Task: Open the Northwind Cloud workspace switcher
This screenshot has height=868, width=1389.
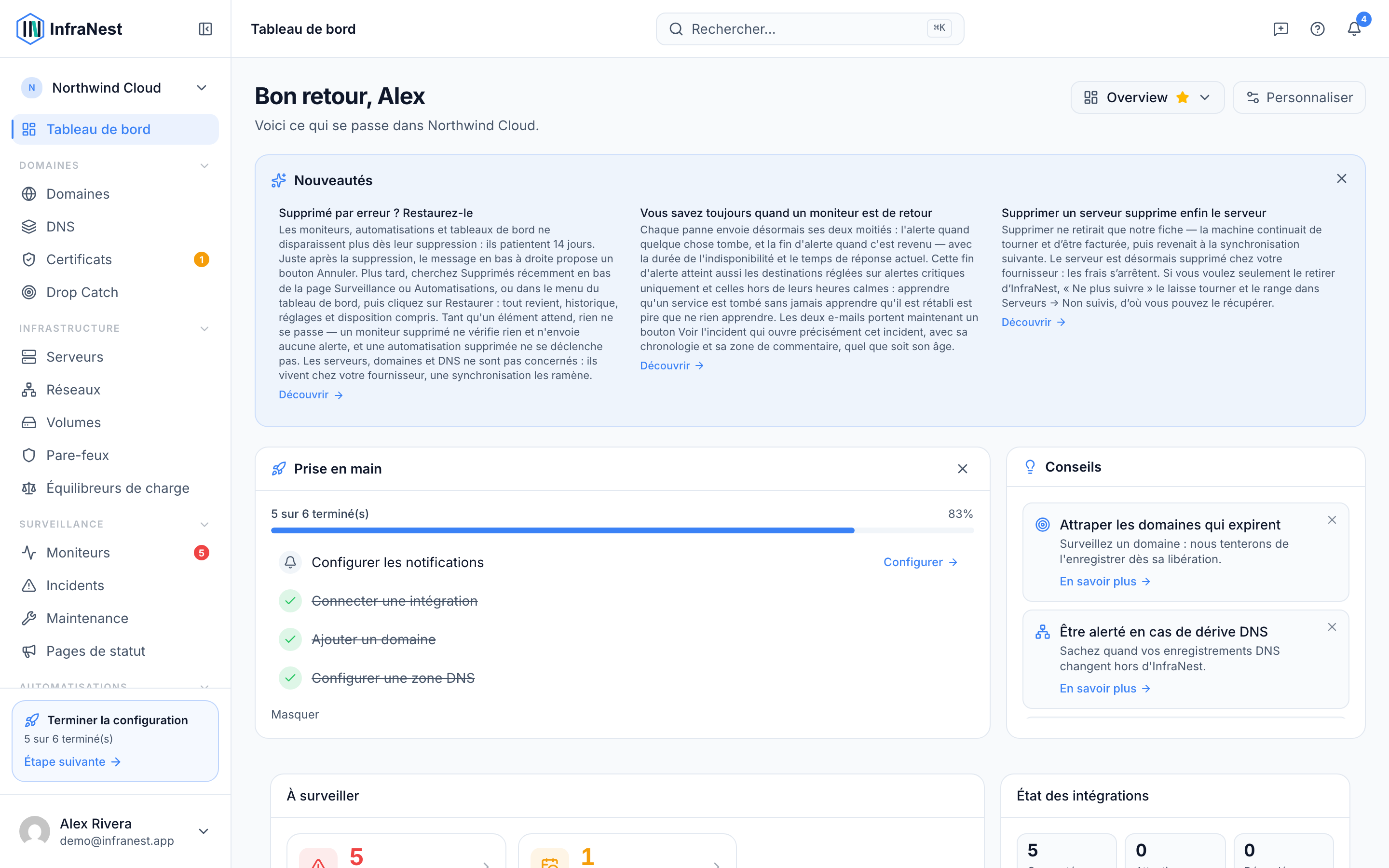Action: (x=115, y=88)
